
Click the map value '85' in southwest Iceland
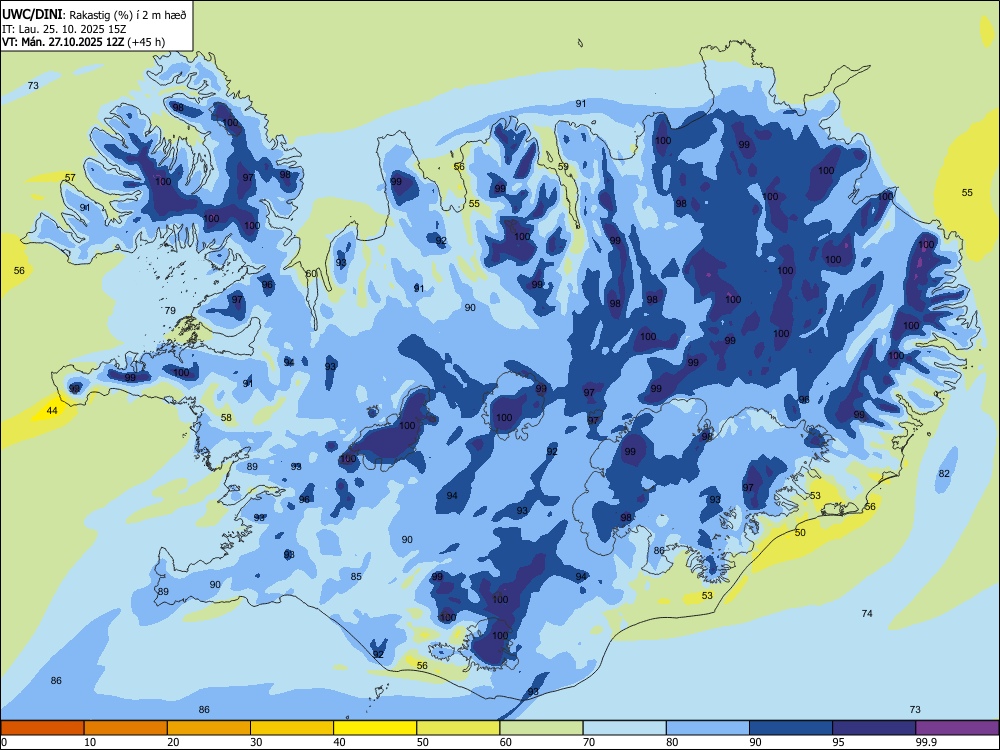click(x=356, y=577)
